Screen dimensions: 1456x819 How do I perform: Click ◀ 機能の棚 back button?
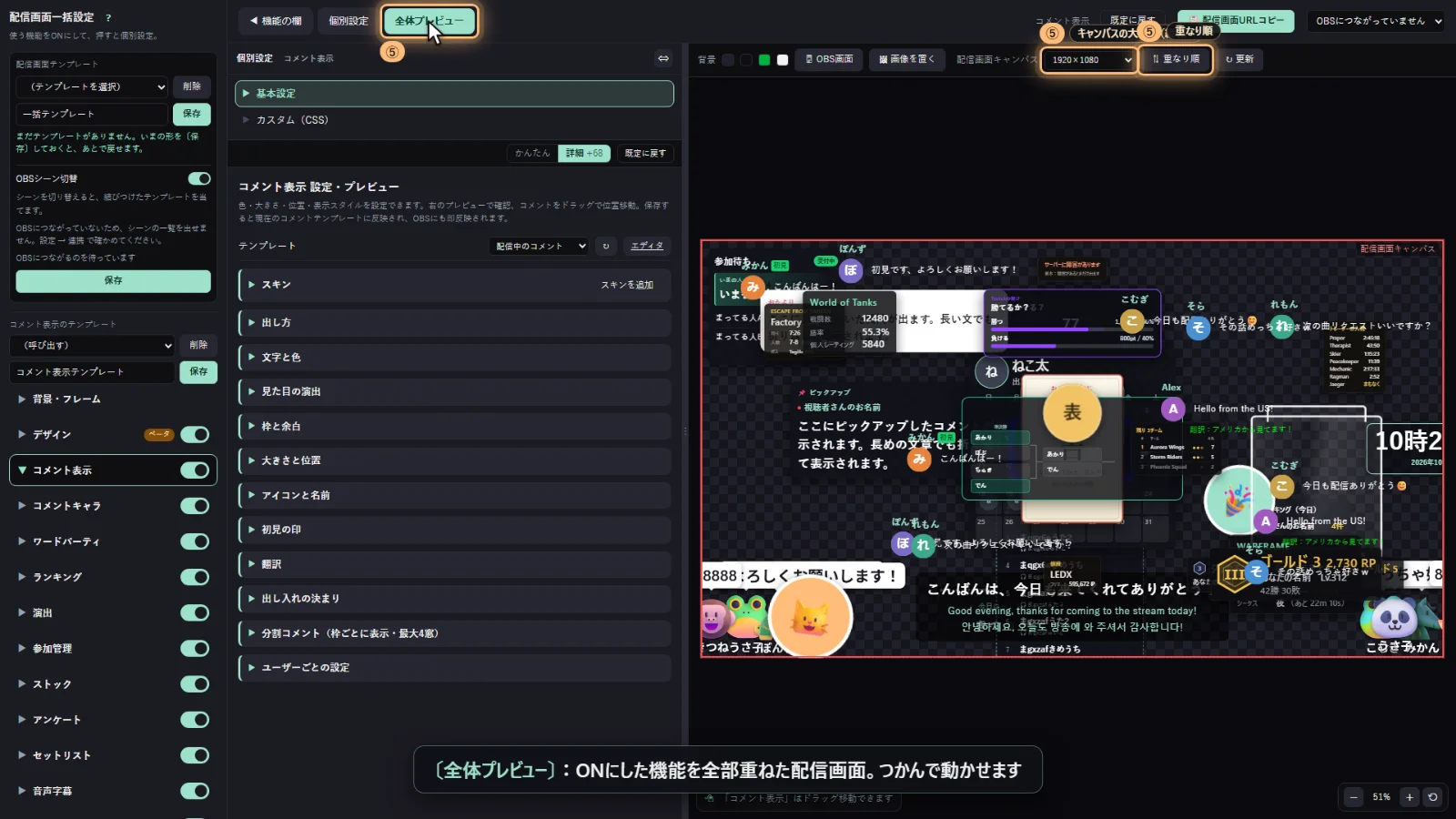pos(276,21)
